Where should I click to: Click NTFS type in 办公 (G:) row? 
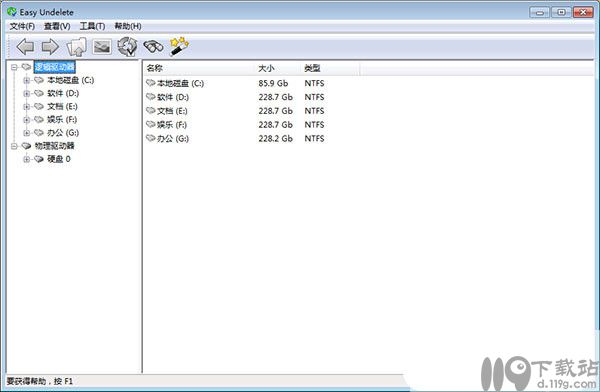click(315, 138)
